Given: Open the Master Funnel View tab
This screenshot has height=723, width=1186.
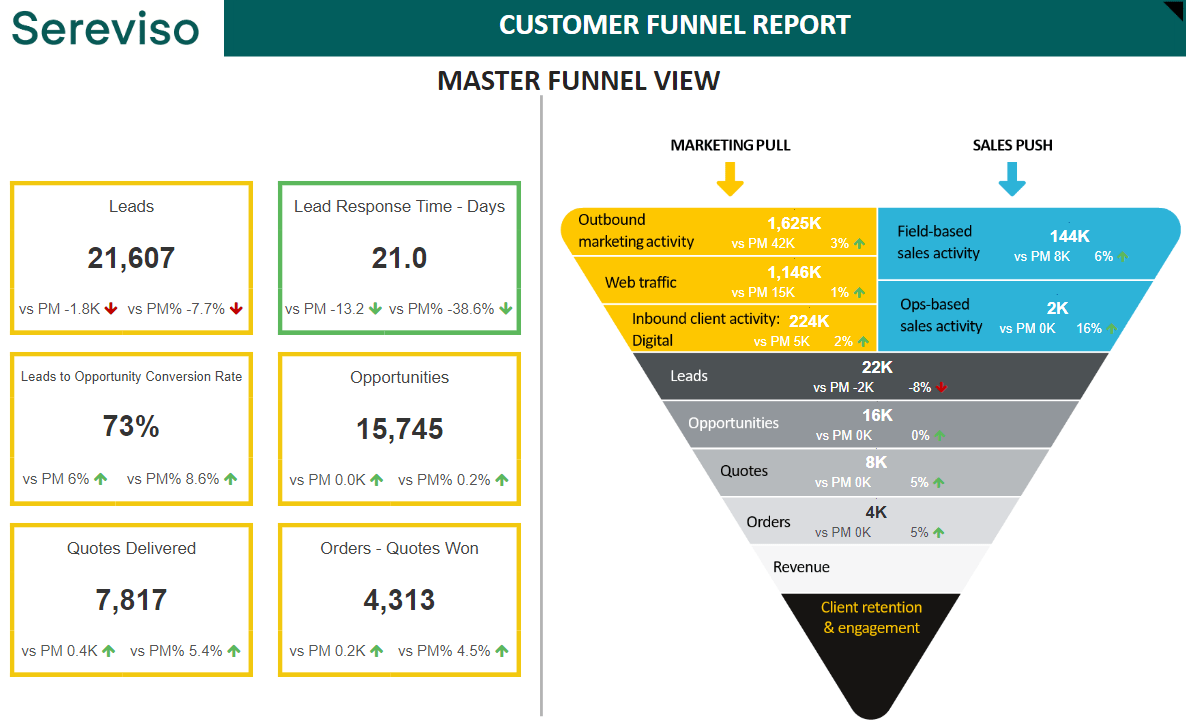Looking at the screenshot, I should (580, 80).
